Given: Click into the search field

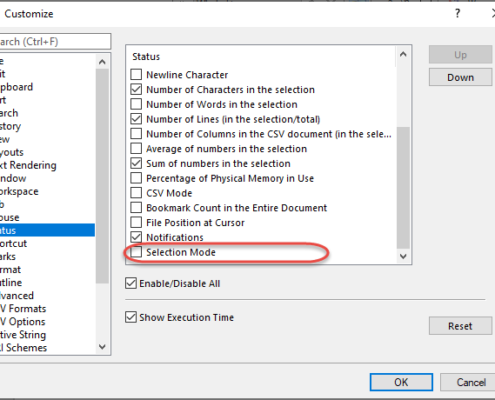Looking at the screenshot, I should coord(55,41).
